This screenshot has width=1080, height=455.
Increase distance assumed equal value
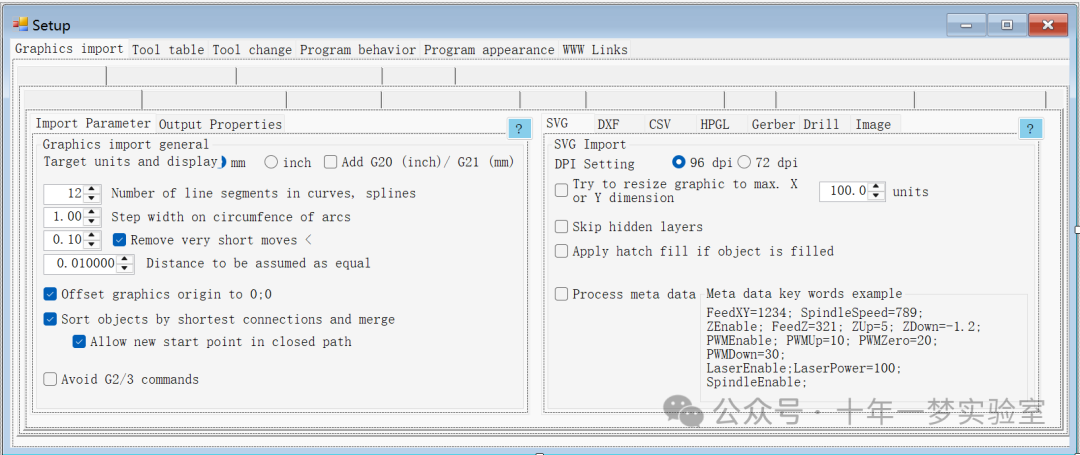pos(125,259)
